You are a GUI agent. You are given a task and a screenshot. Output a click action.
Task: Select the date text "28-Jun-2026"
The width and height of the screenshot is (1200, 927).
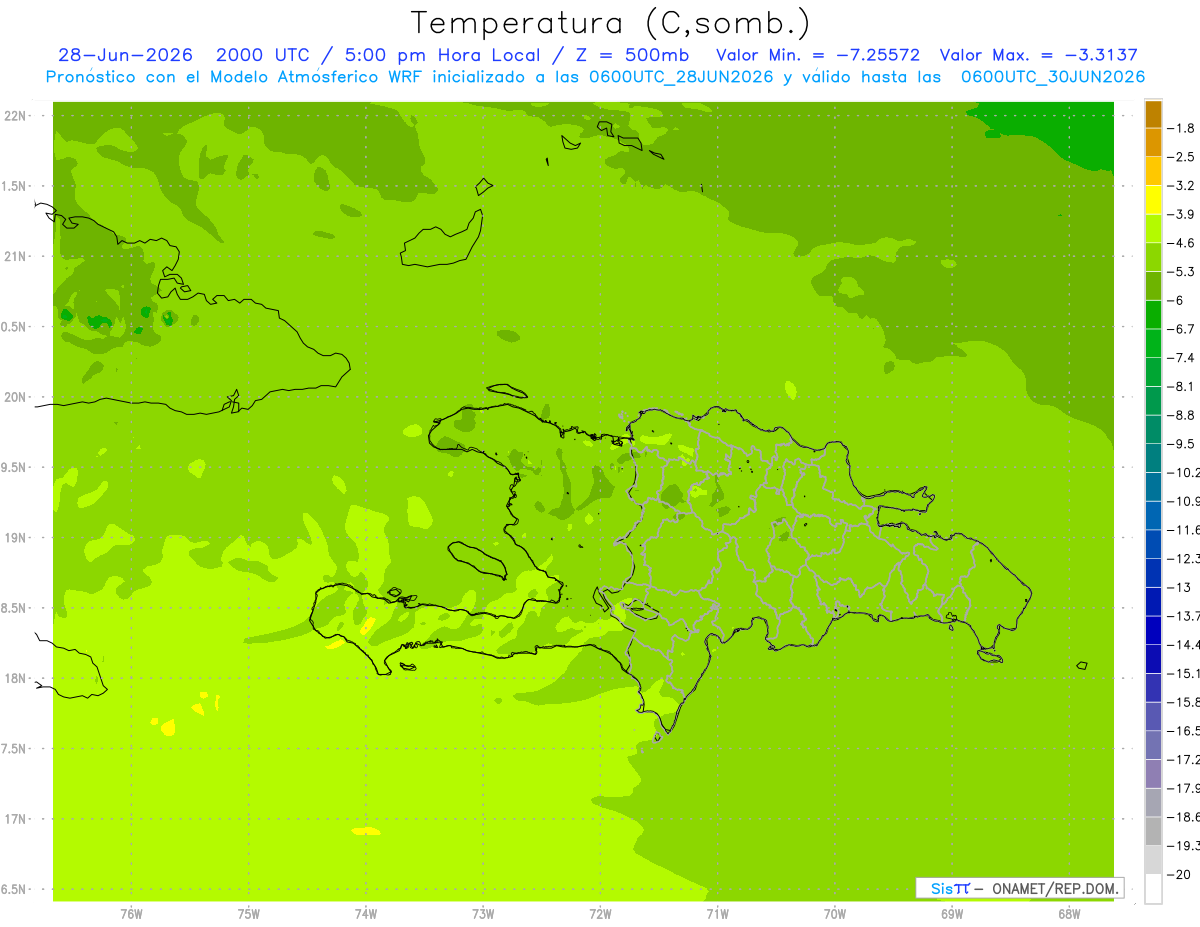(126, 56)
